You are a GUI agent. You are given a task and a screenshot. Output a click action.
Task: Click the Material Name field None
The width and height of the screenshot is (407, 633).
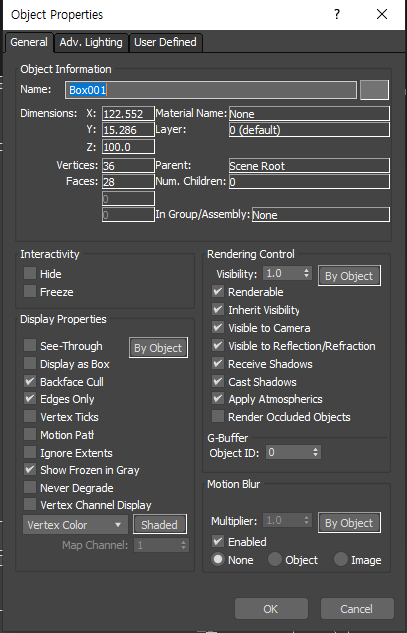tap(309, 114)
